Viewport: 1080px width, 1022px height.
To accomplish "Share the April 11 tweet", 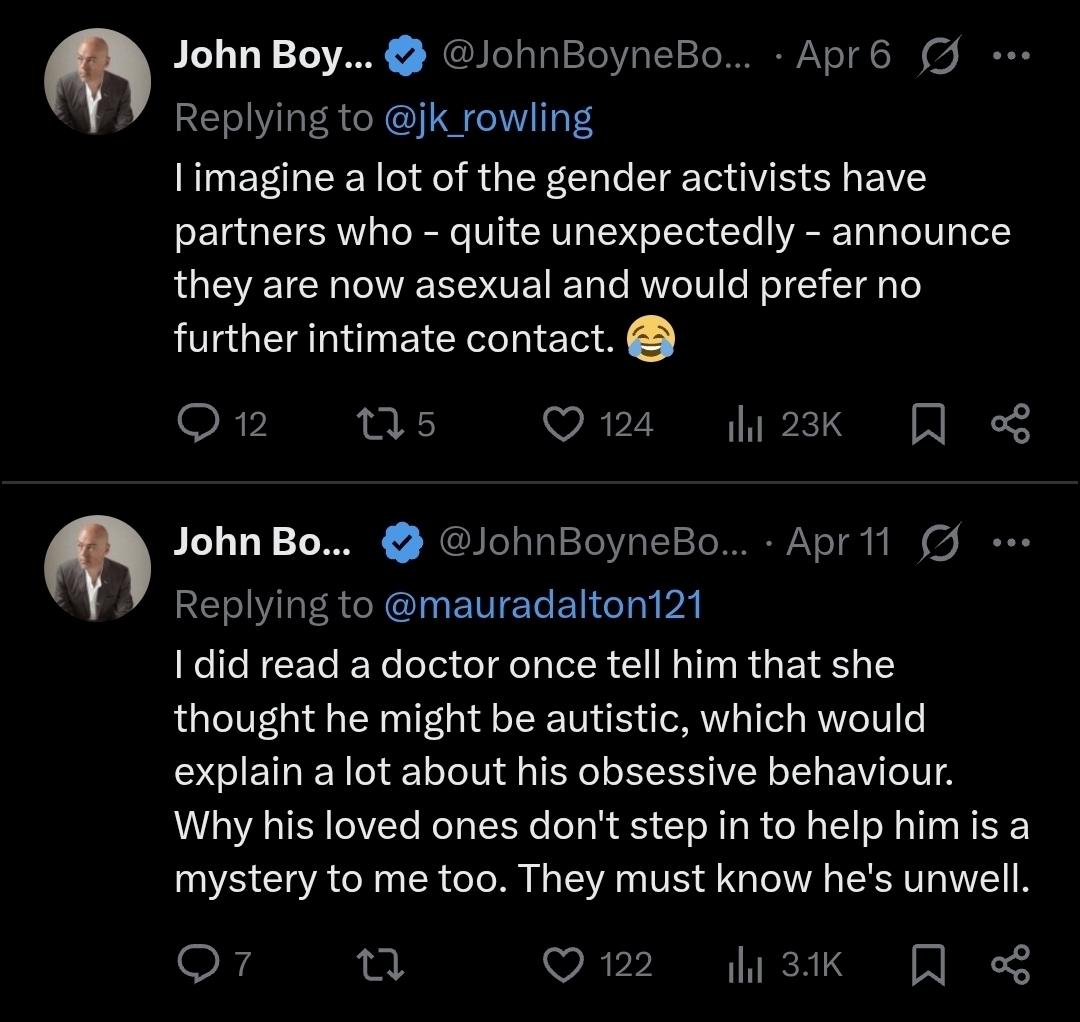I will pyautogui.click(x=1010, y=965).
